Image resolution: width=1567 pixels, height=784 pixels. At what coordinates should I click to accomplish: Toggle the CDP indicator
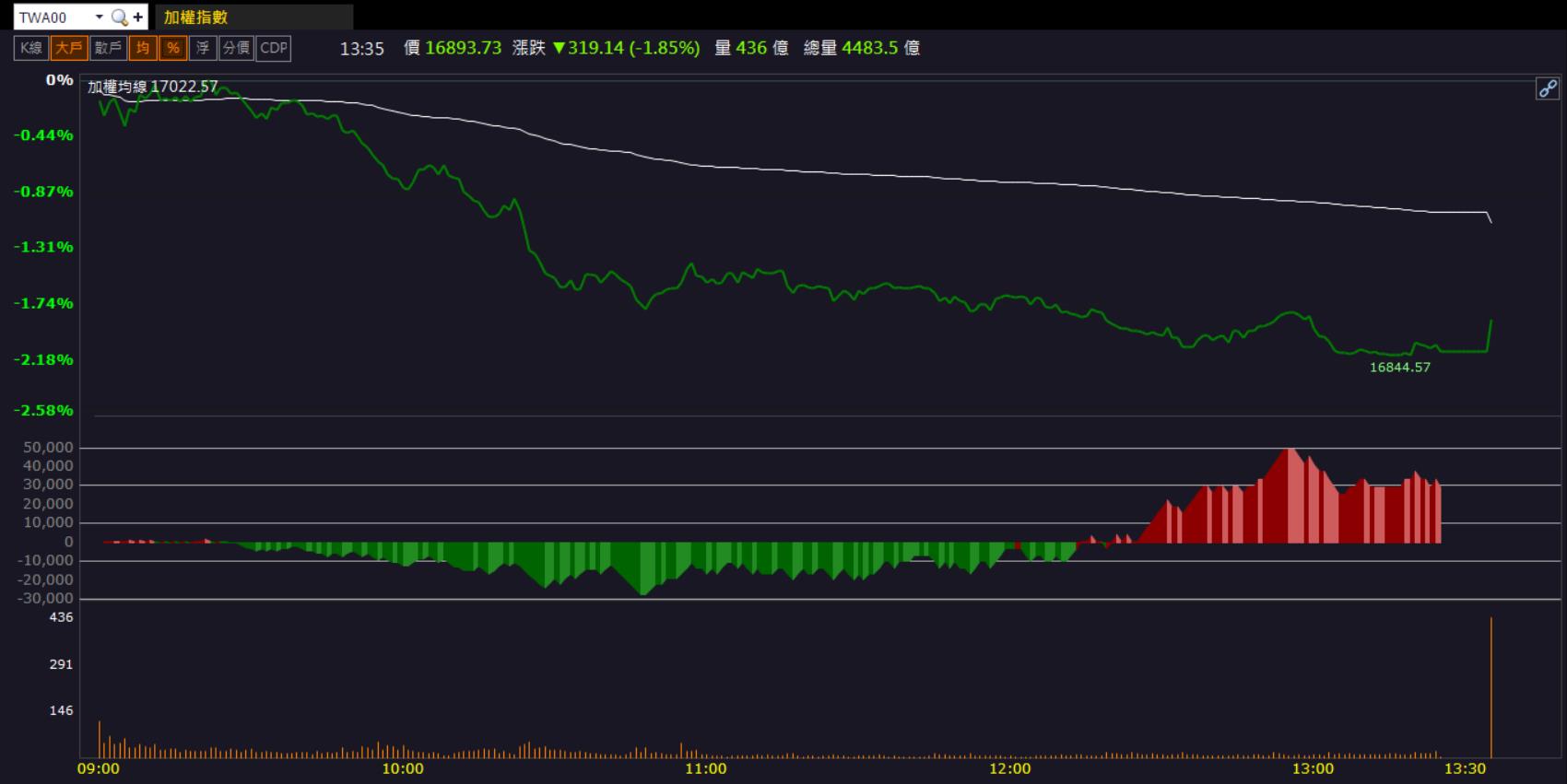pyautogui.click(x=274, y=48)
